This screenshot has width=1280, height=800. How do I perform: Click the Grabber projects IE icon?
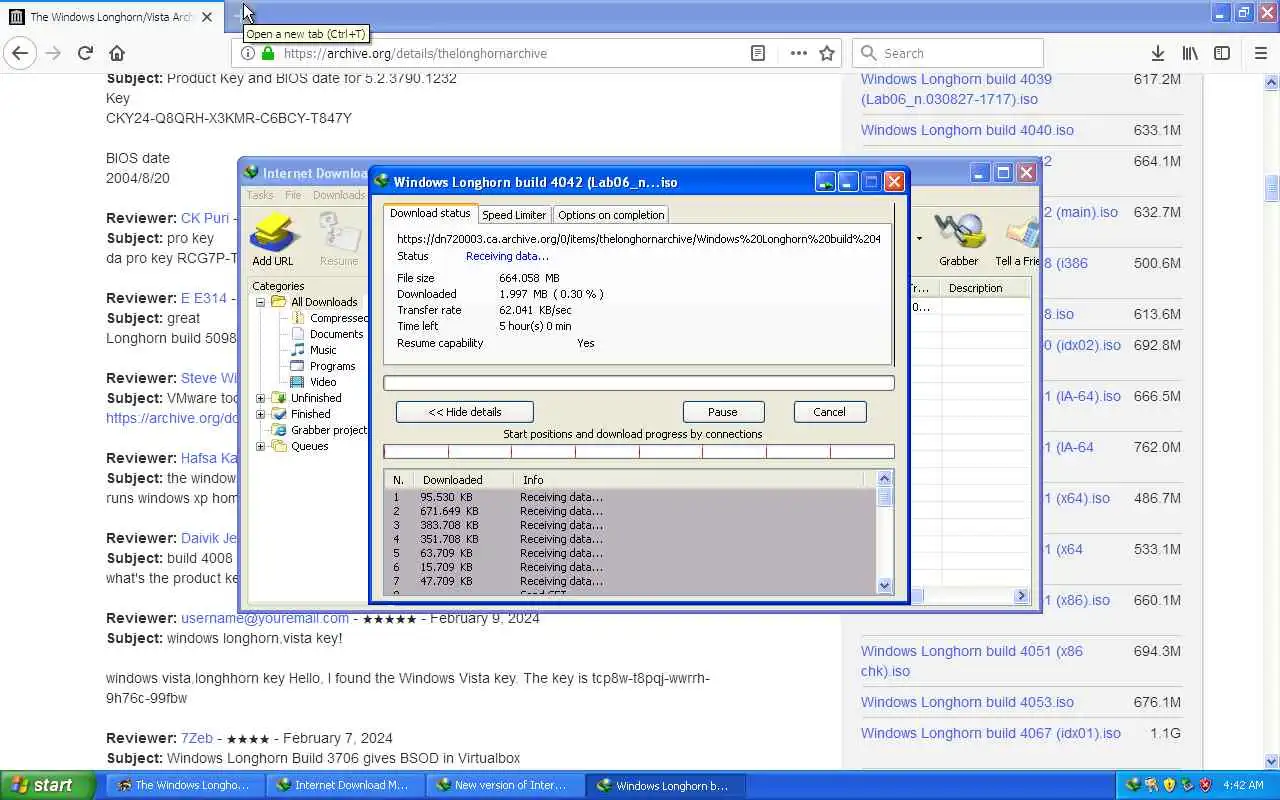coord(280,430)
